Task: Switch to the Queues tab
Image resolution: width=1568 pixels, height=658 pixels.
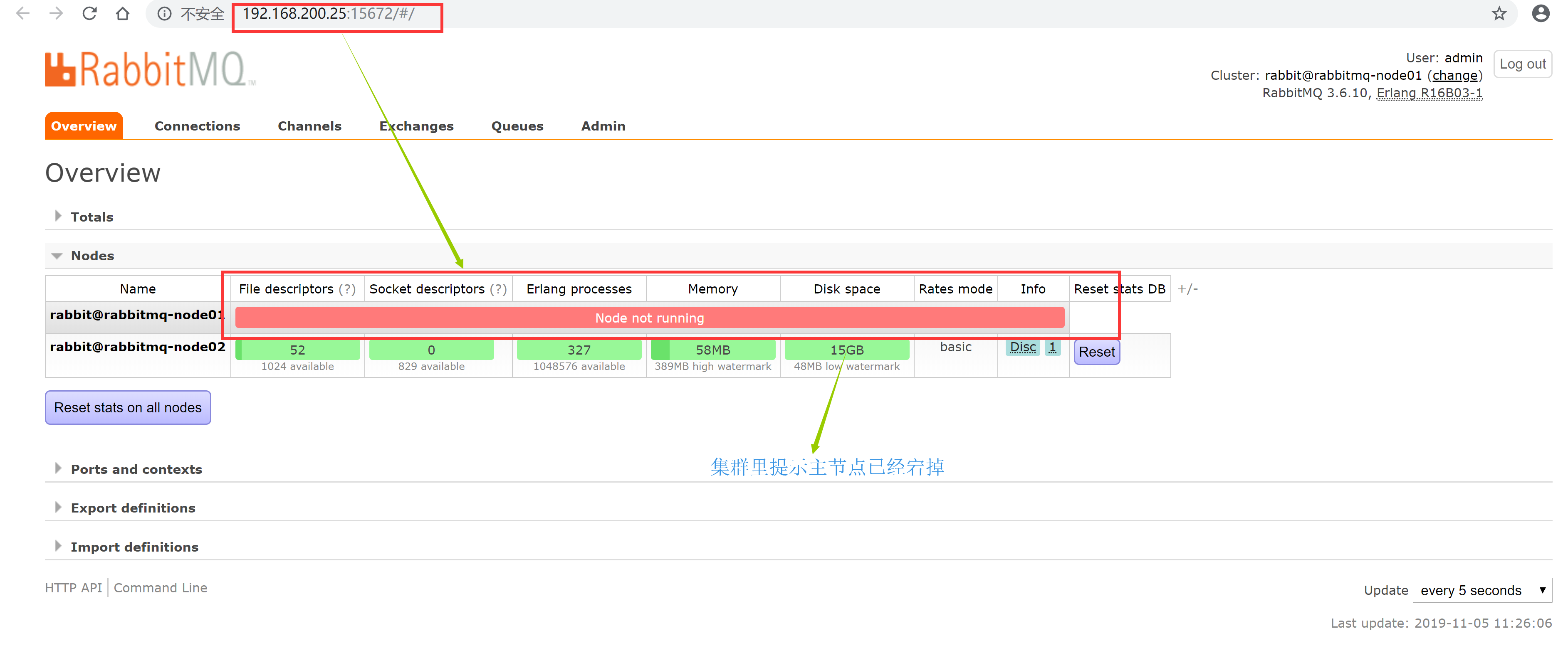Action: click(517, 126)
